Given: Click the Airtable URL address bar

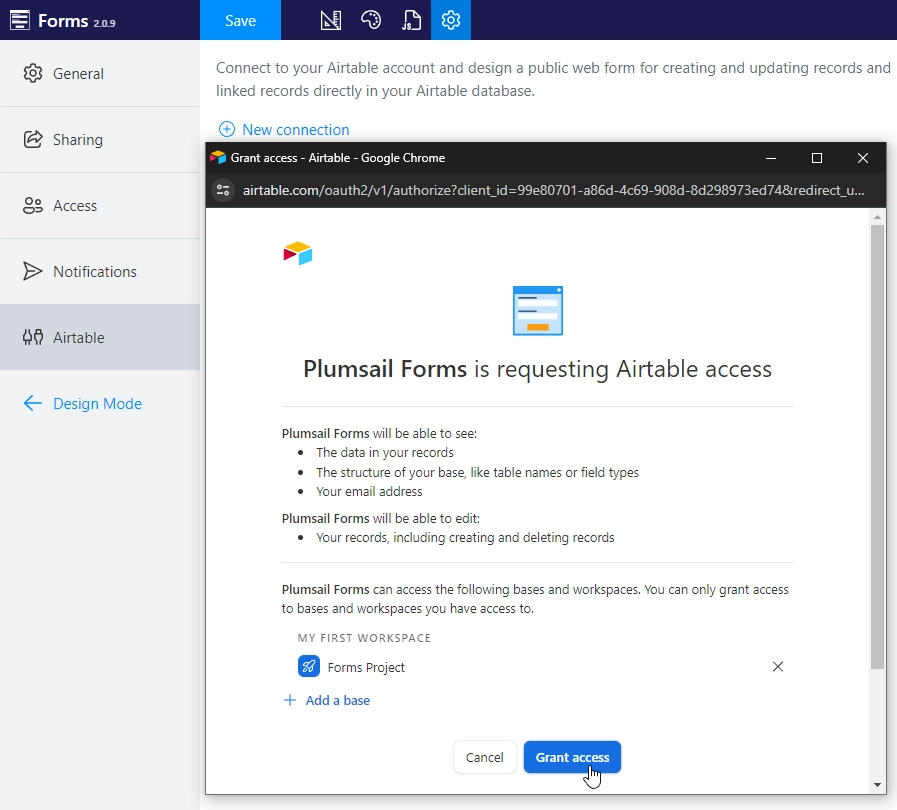Looking at the screenshot, I should click(x=553, y=190).
